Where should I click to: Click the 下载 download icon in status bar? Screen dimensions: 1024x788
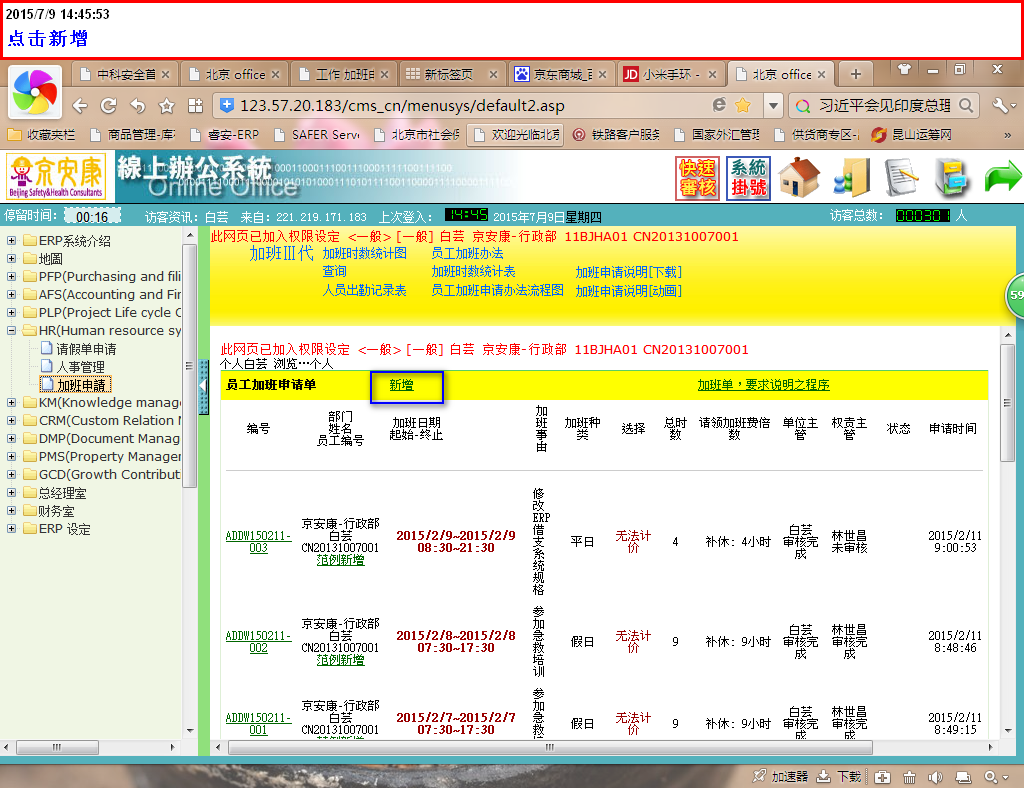tap(839, 776)
